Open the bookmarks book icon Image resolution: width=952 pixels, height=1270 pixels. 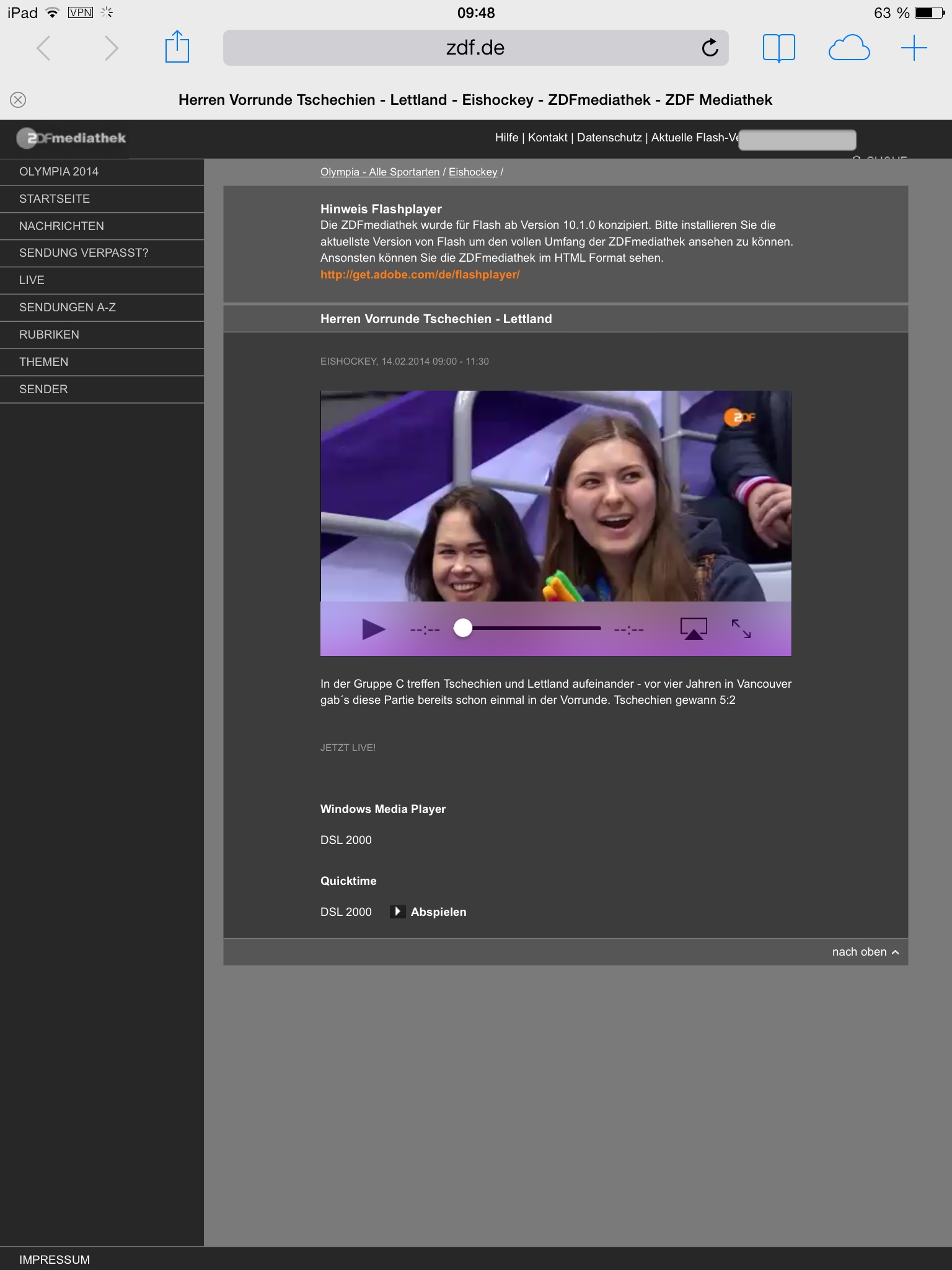(x=778, y=48)
